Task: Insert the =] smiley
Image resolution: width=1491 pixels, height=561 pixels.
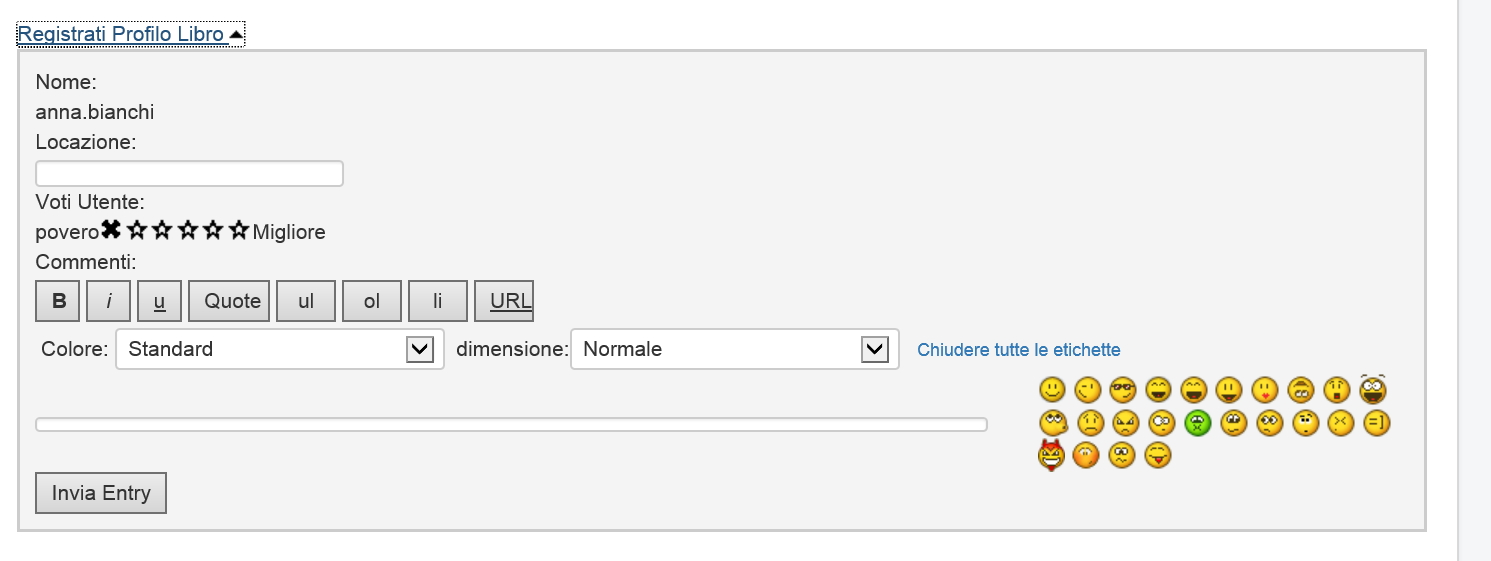Action: click(1377, 423)
